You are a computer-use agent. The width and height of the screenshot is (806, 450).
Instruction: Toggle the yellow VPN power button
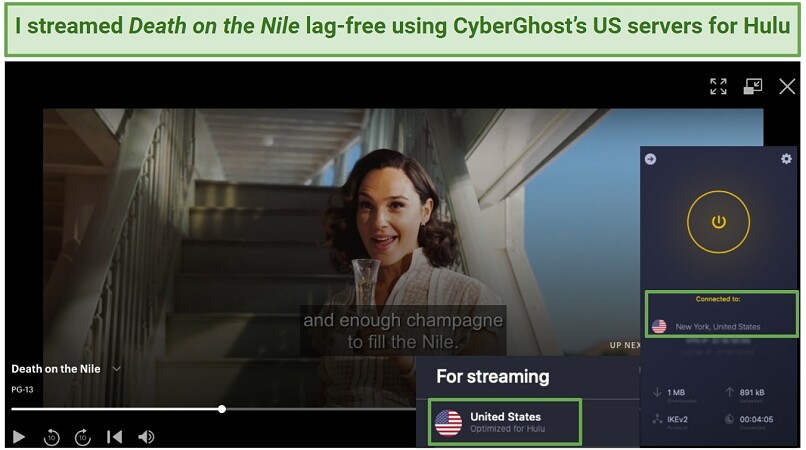point(718,222)
